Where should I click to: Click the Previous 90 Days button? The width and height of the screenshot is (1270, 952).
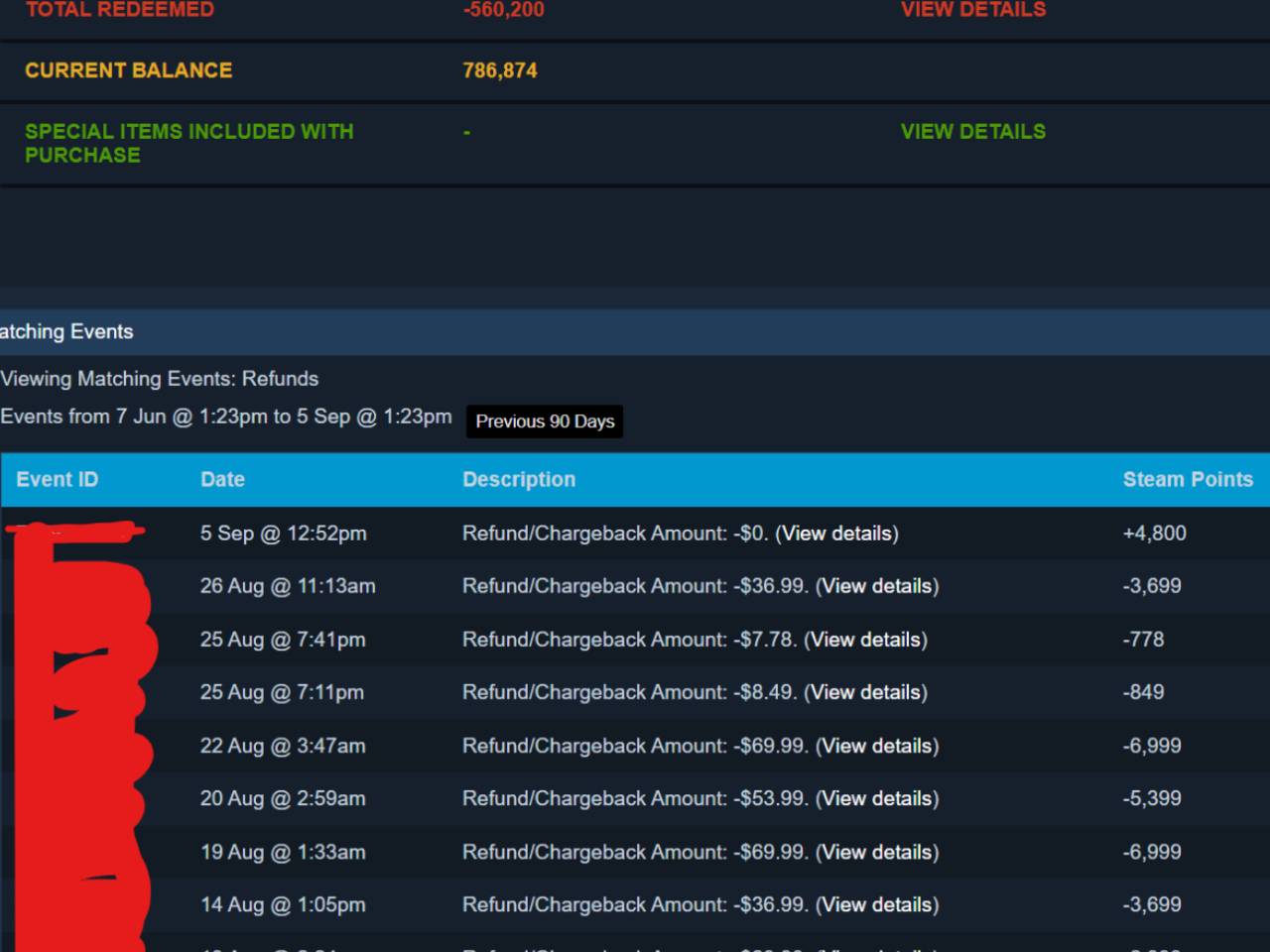(x=545, y=421)
